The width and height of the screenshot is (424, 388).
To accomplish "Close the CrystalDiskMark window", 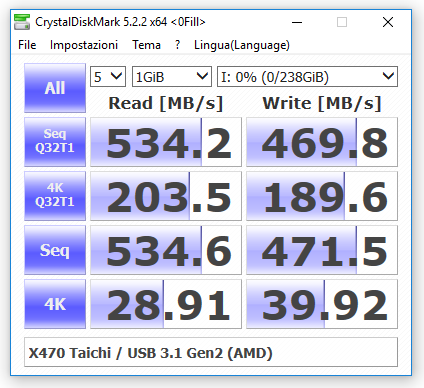I will (388, 22).
